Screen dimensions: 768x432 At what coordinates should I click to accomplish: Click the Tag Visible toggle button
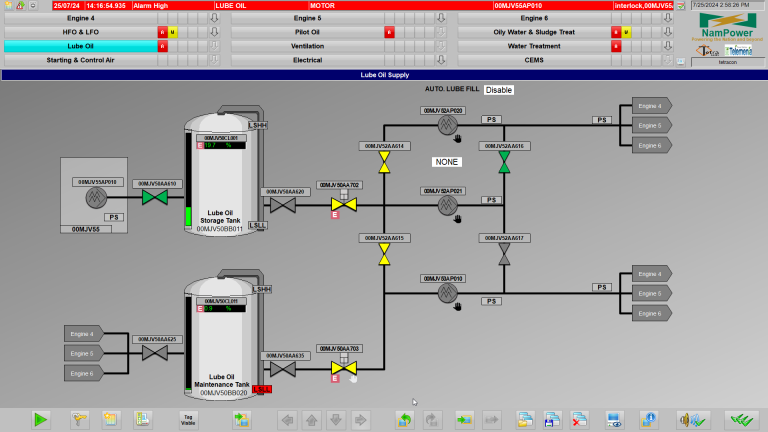pyautogui.click(x=187, y=419)
